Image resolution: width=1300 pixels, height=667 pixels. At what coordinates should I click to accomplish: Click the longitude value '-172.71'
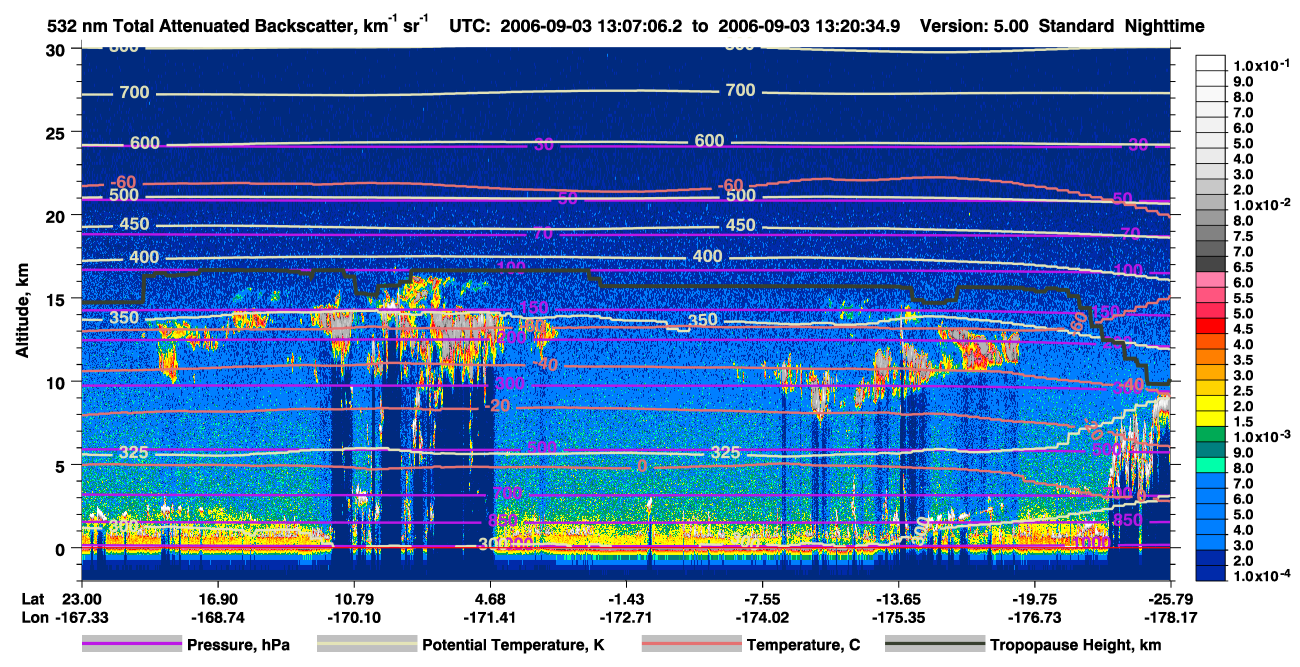(626, 618)
